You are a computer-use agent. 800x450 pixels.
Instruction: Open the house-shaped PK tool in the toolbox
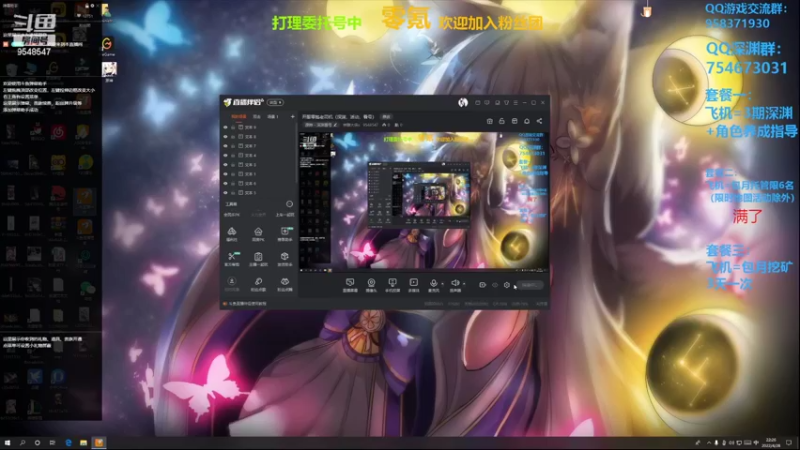click(258, 234)
